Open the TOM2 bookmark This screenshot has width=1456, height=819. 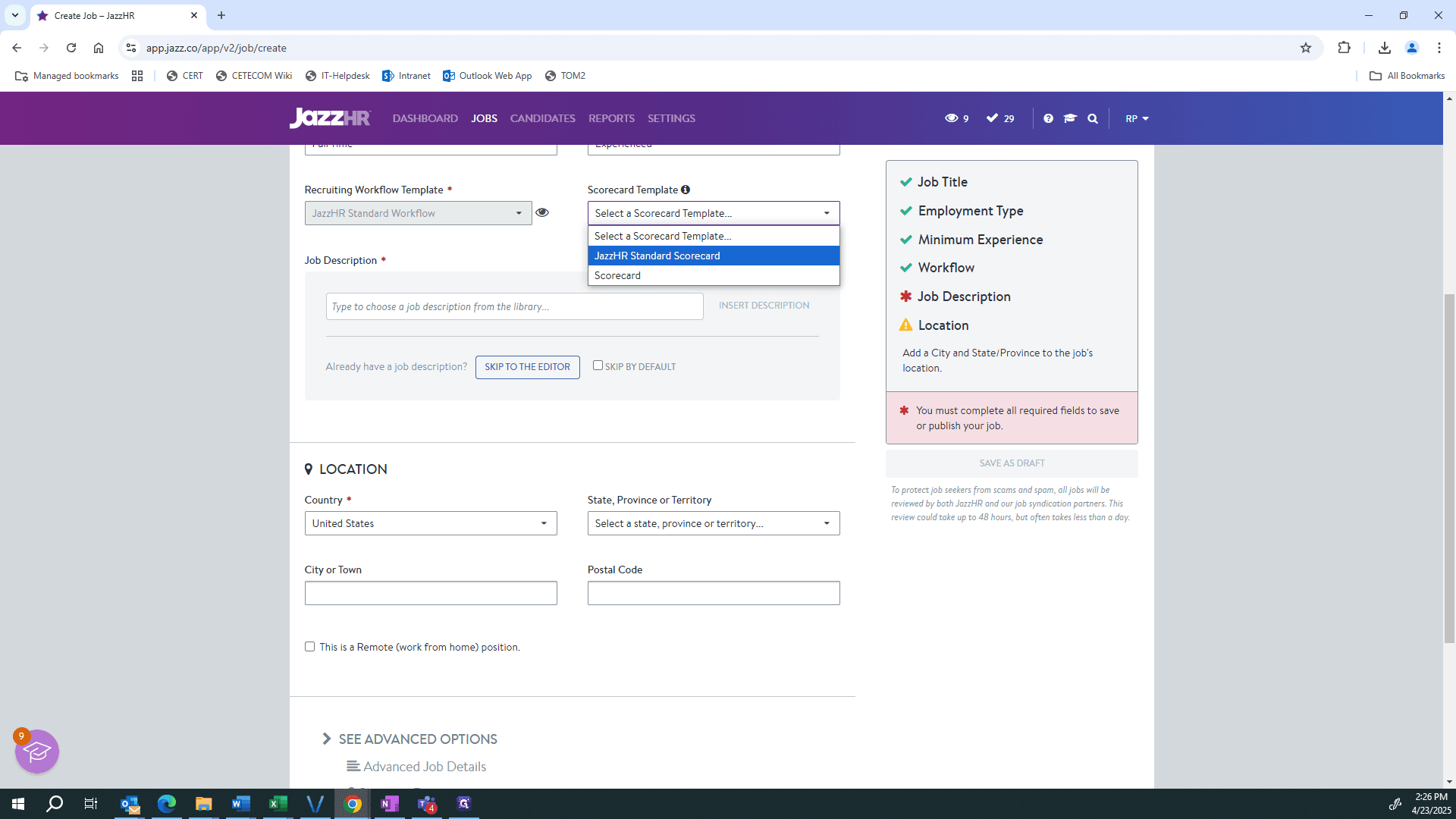(566, 76)
